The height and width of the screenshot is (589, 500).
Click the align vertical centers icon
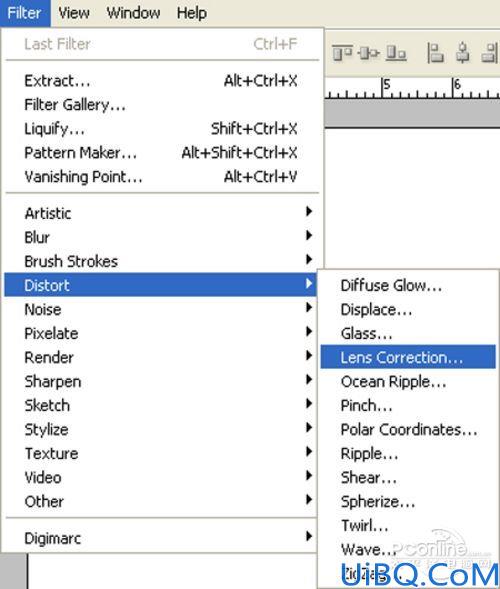(x=369, y=53)
